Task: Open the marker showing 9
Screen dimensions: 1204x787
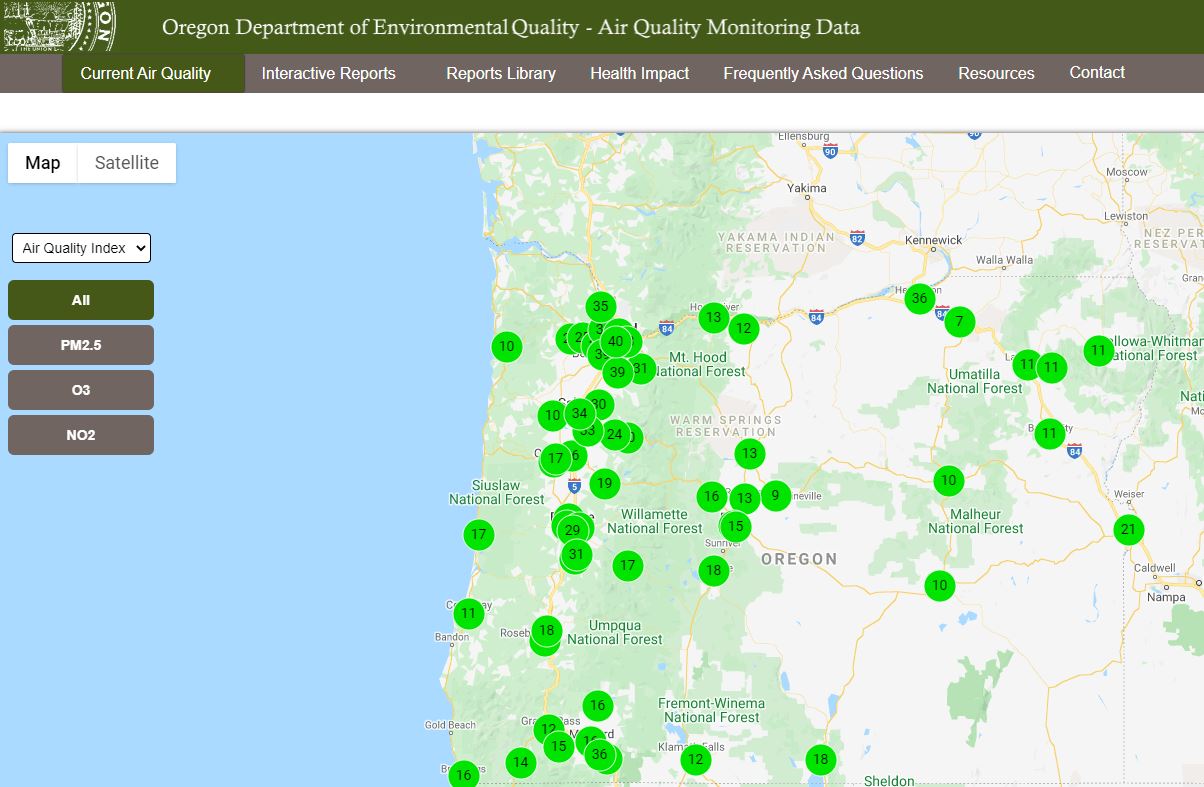Action: (775, 495)
